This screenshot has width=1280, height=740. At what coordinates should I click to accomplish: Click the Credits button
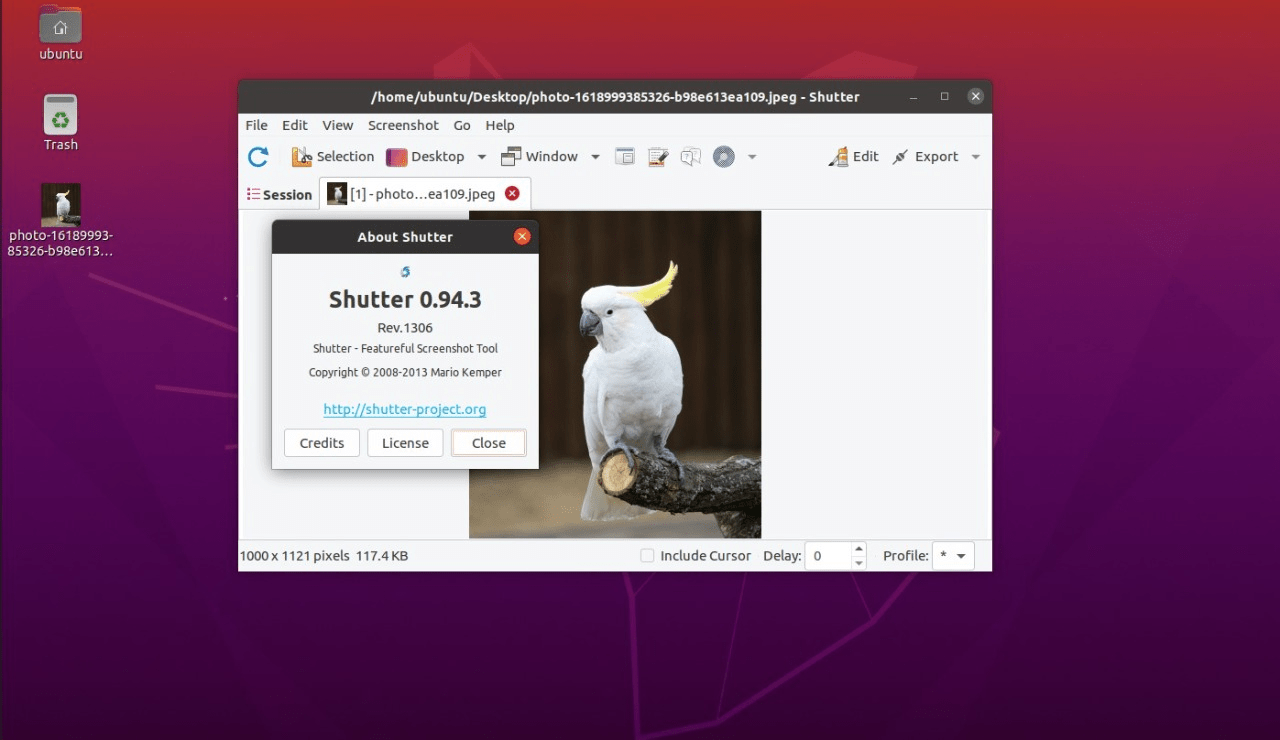(x=321, y=442)
